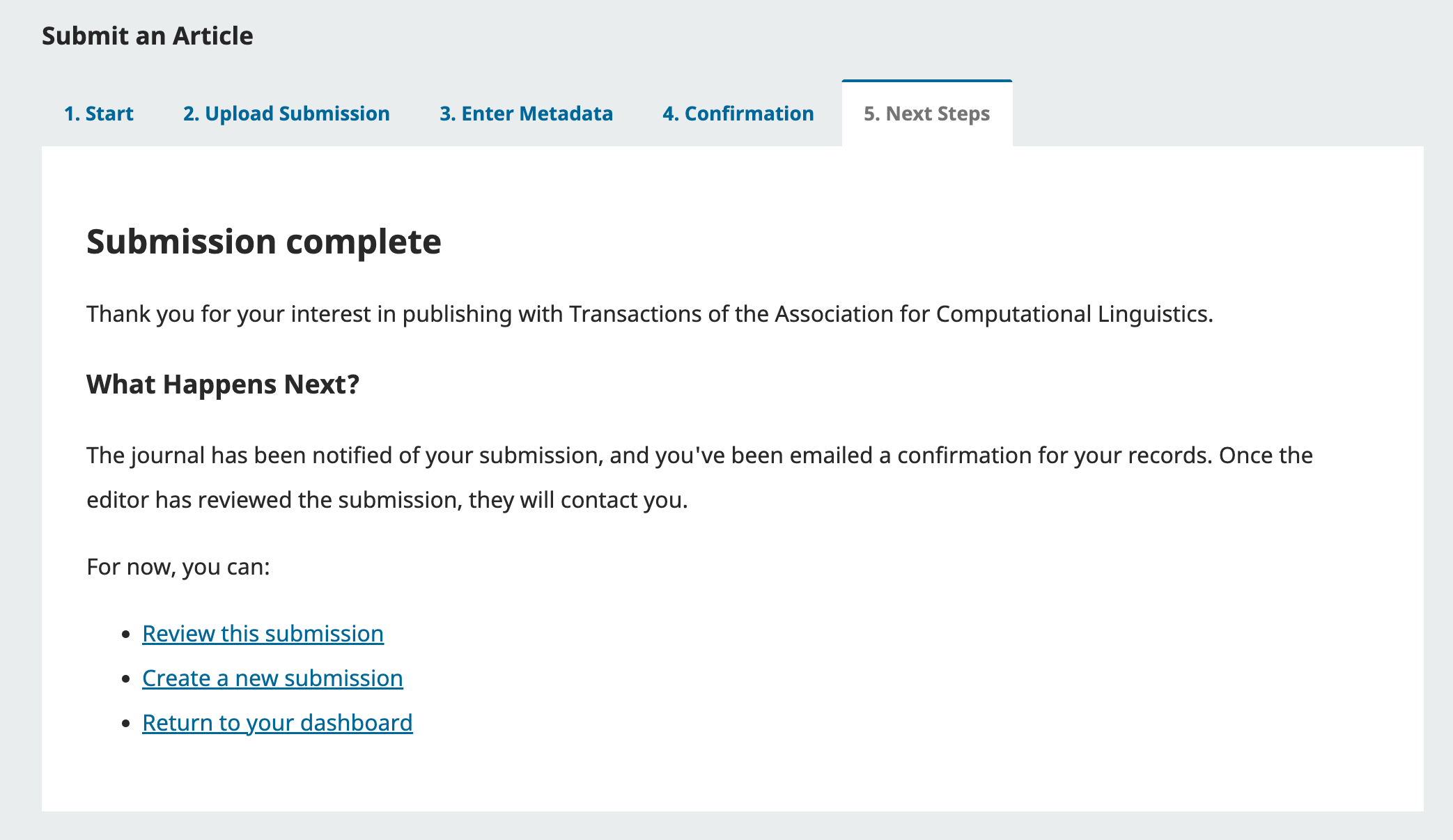
Task: Click the Thank you for your interest sentence
Action: coord(649,314)
